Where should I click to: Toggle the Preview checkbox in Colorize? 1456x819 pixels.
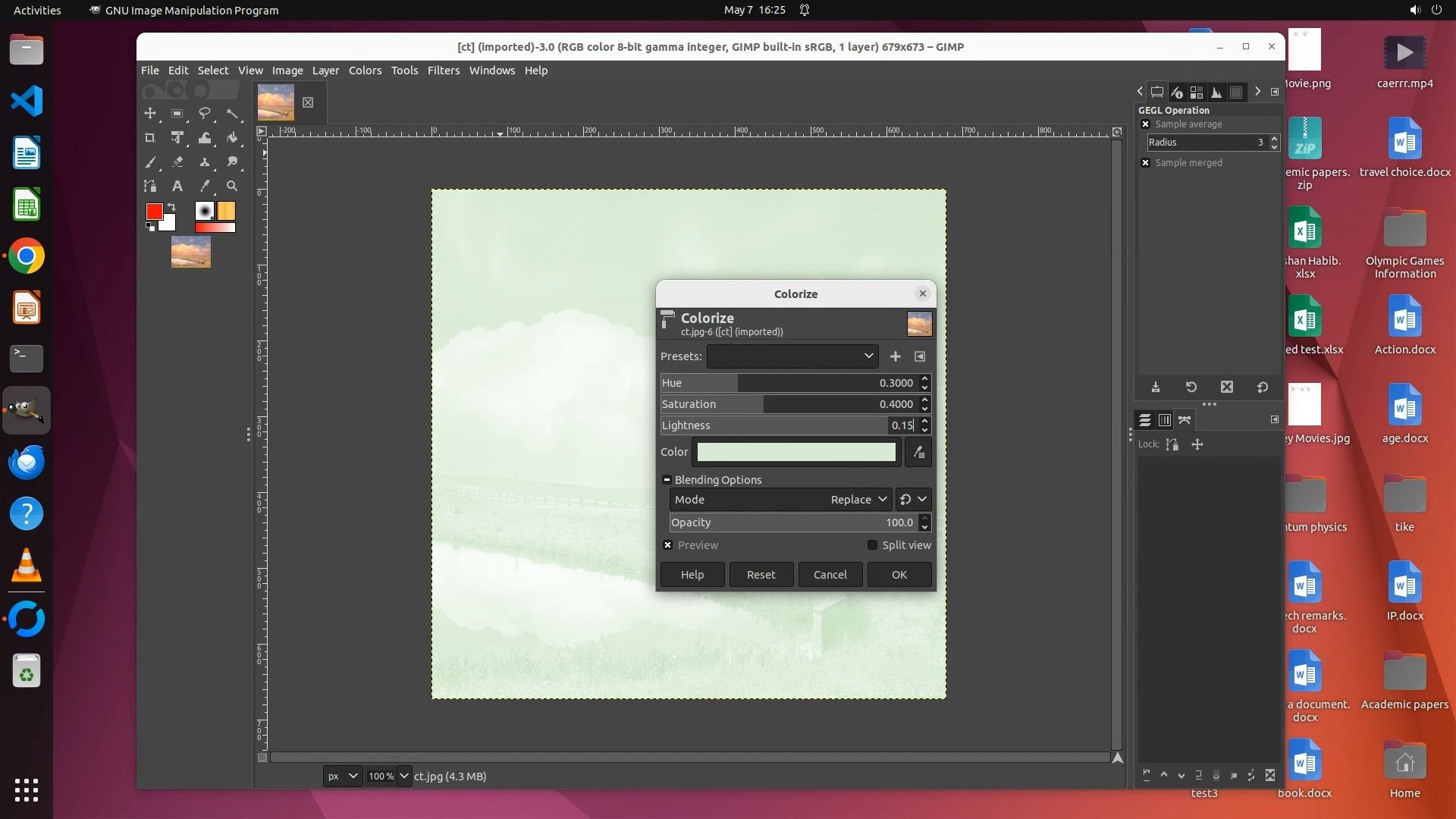[x=668, y=545]
